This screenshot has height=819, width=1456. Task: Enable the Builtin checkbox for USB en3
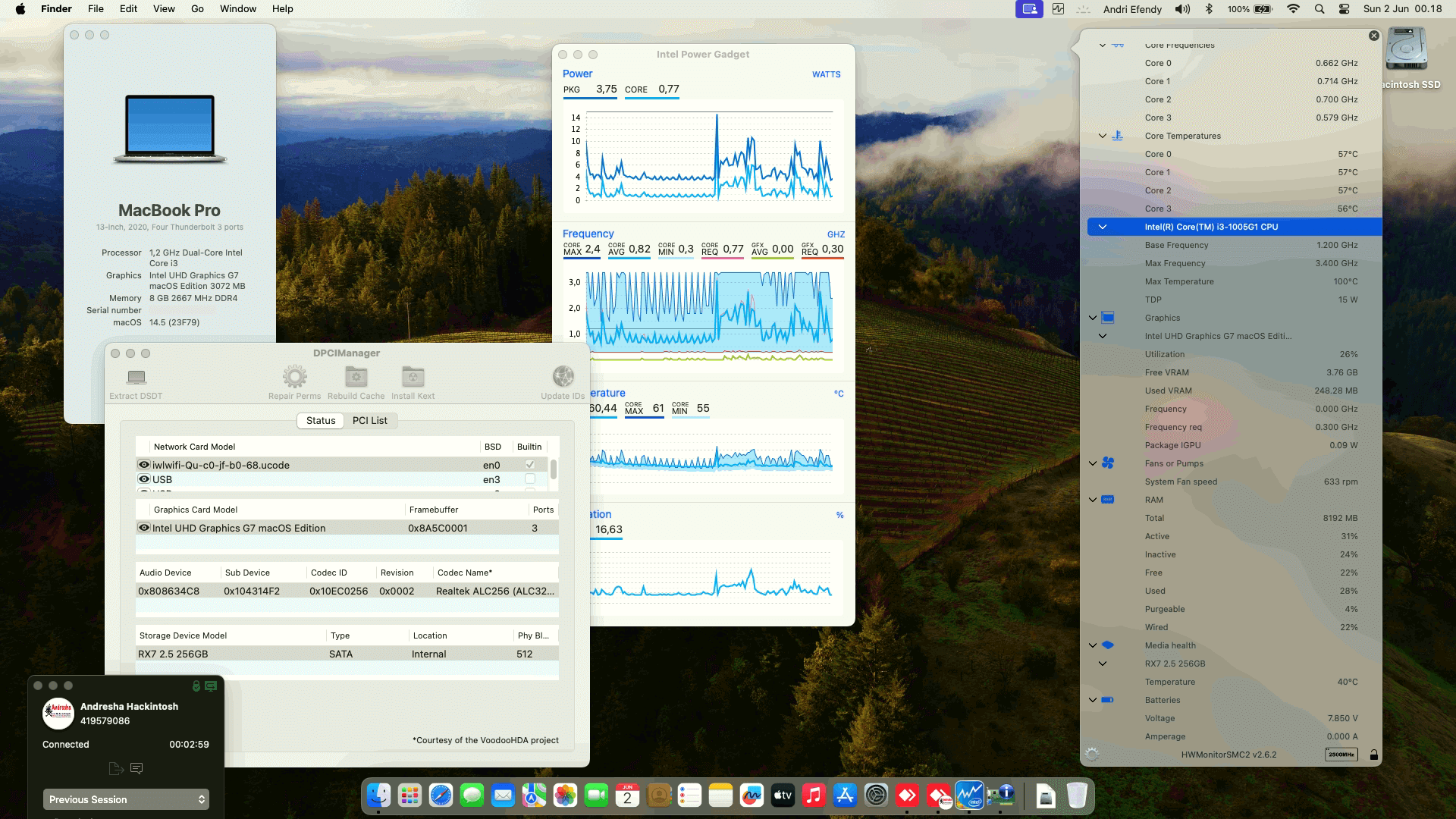pyautogui.click(x=530, y=479)
